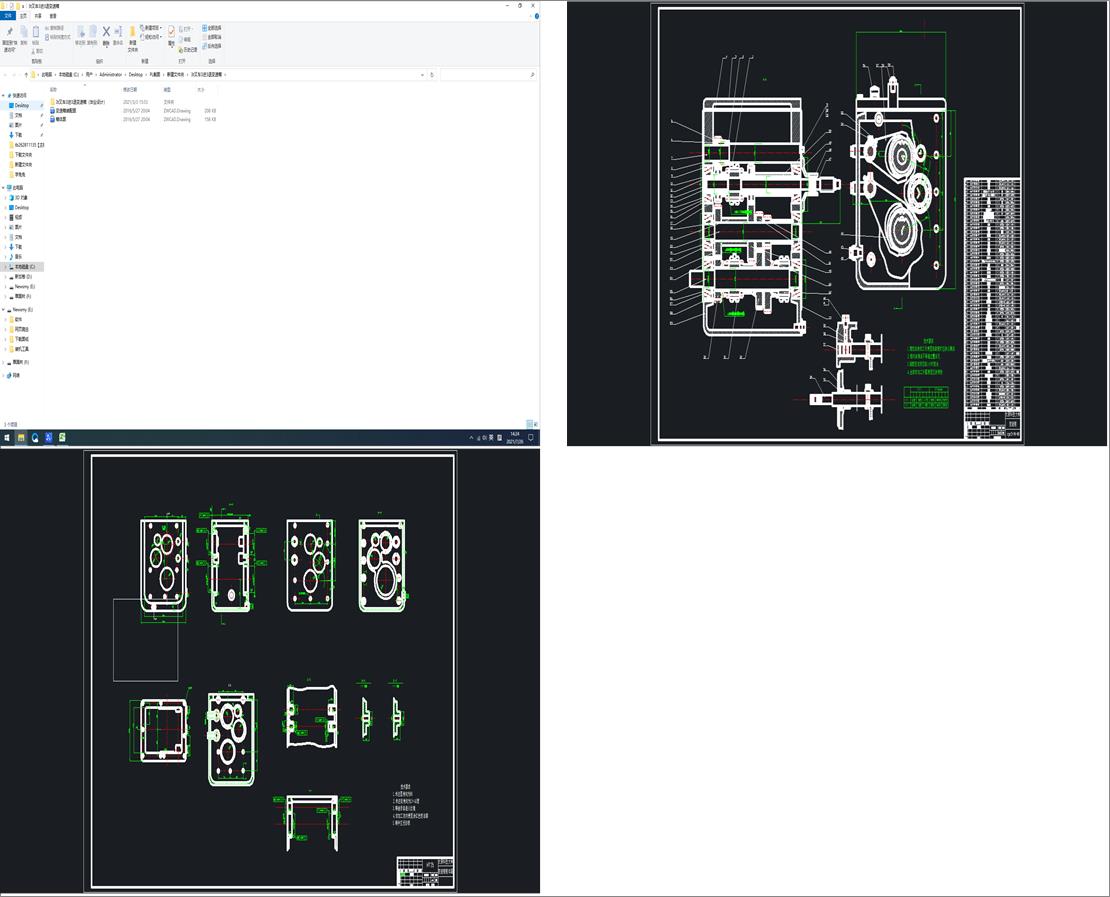Click the Paste shortcut ribbon item
Image resolution: width=1110 pixels, height=897 pixels.
pyautogui.click(x=58, y=37)
